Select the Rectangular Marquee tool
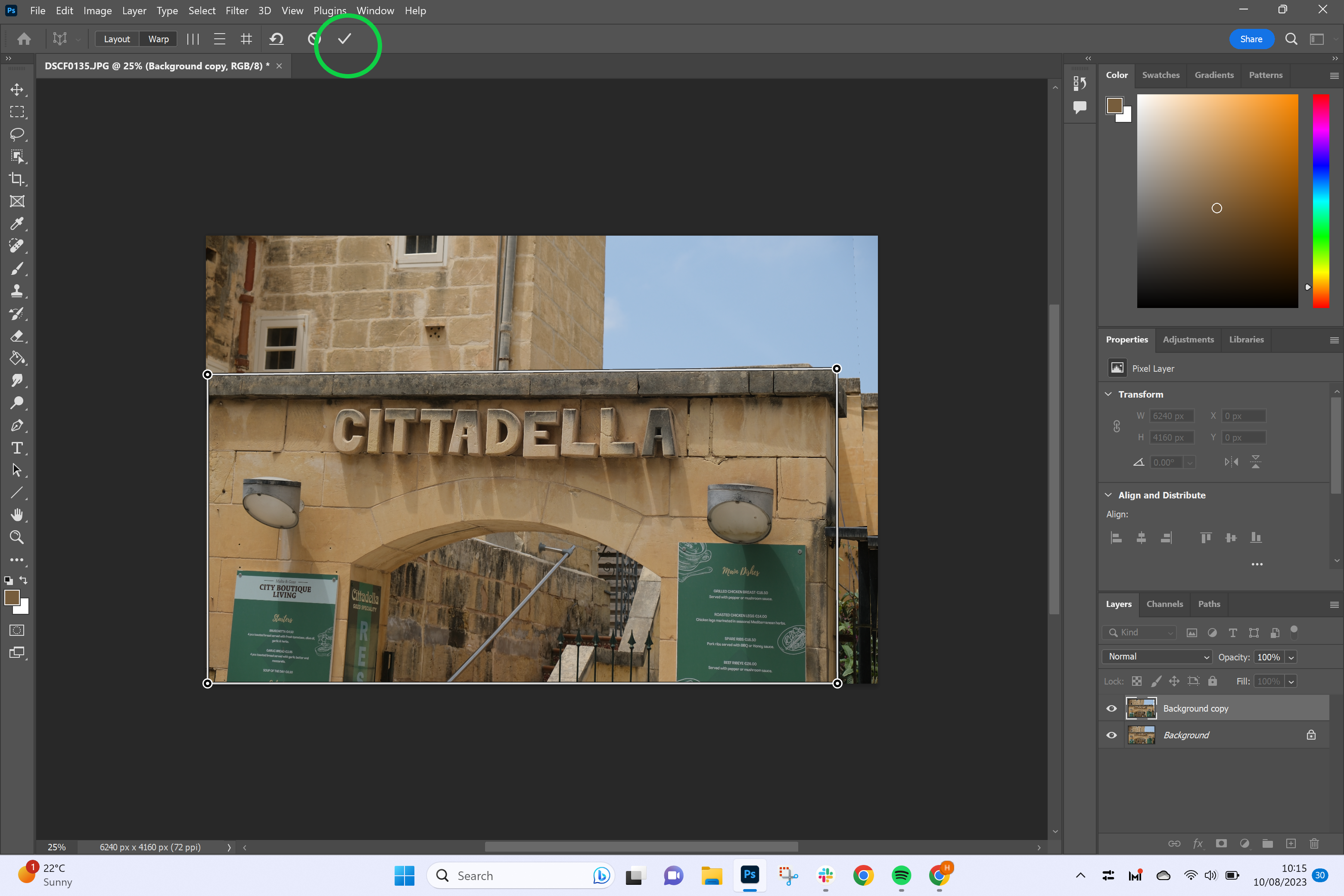The height and width of the screenshot is (896, 1344). coord(17,112)
